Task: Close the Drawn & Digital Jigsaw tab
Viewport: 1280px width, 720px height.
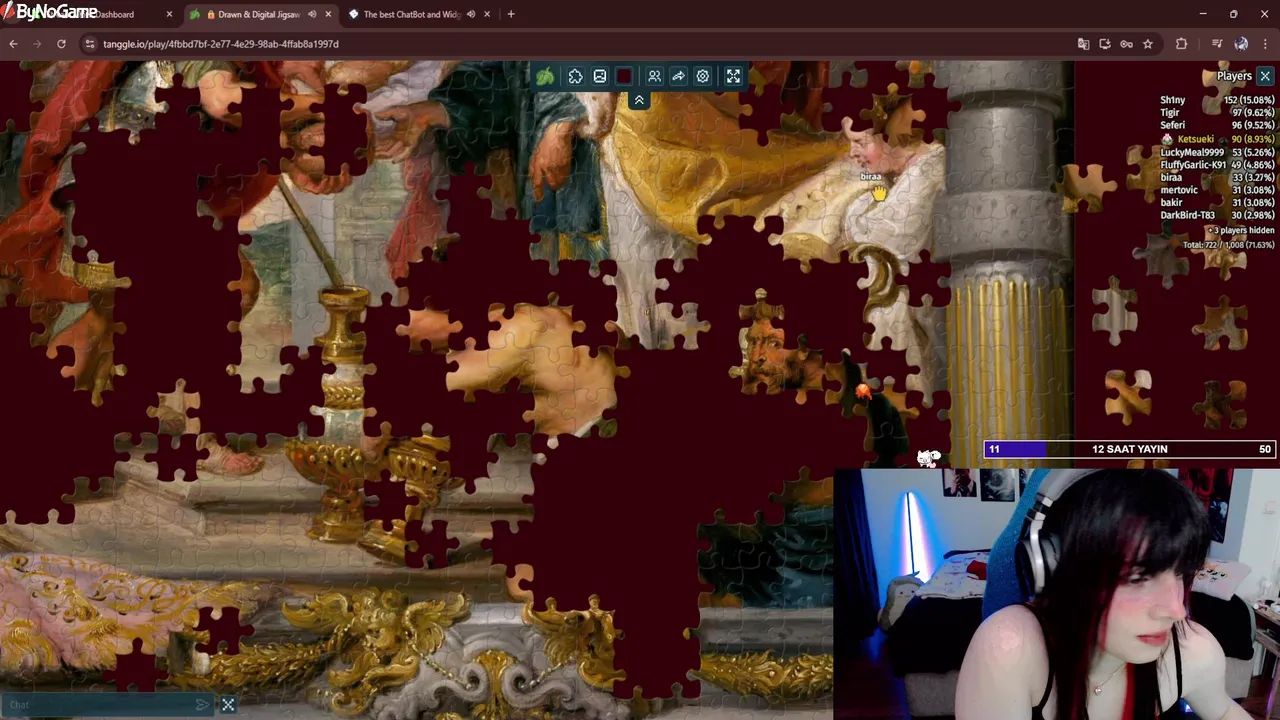Action: click(328, 14)
